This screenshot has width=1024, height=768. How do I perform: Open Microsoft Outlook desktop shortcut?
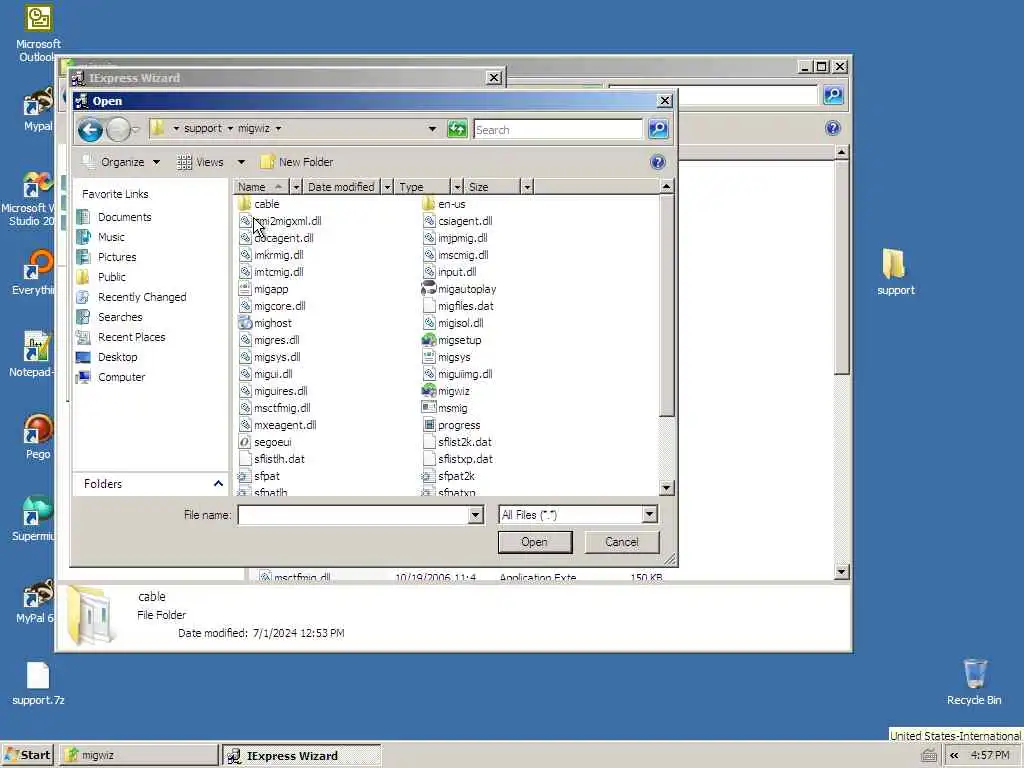(38, 34)
